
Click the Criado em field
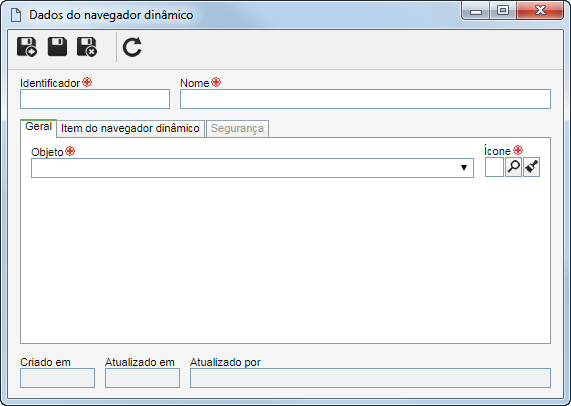point(58,378)
